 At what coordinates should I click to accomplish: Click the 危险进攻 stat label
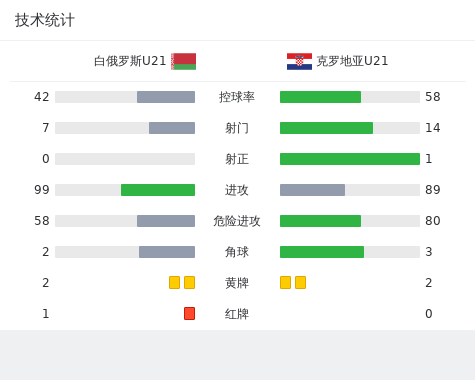(237, 221)
